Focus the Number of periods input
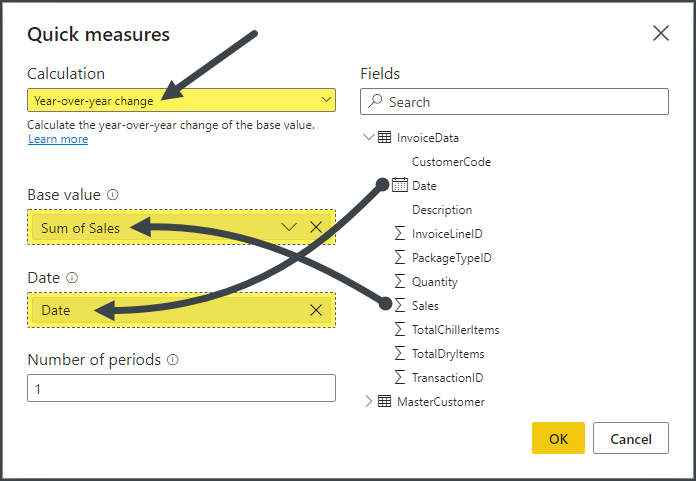696x481 pixels. pyautogui.click(x=181, y=388)
